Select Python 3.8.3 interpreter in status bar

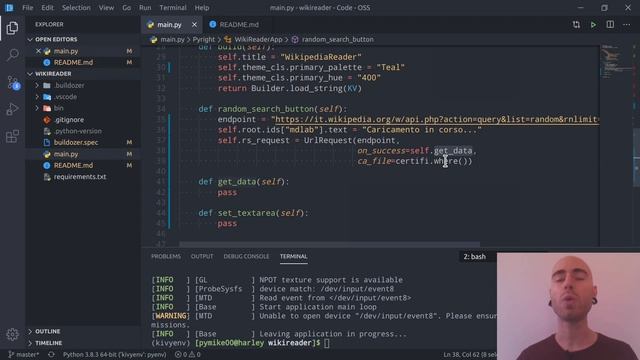(114, 354)
